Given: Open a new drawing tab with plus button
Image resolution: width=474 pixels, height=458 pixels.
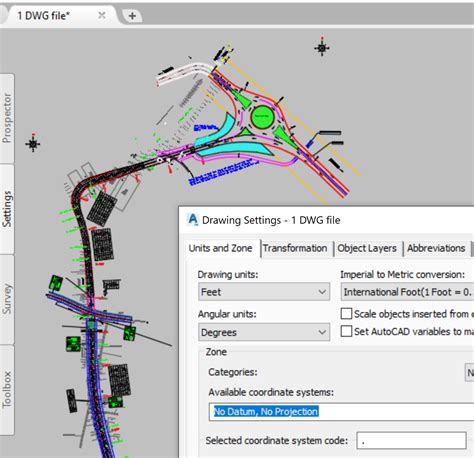Looking at the screenshot, I should point(132,16).
